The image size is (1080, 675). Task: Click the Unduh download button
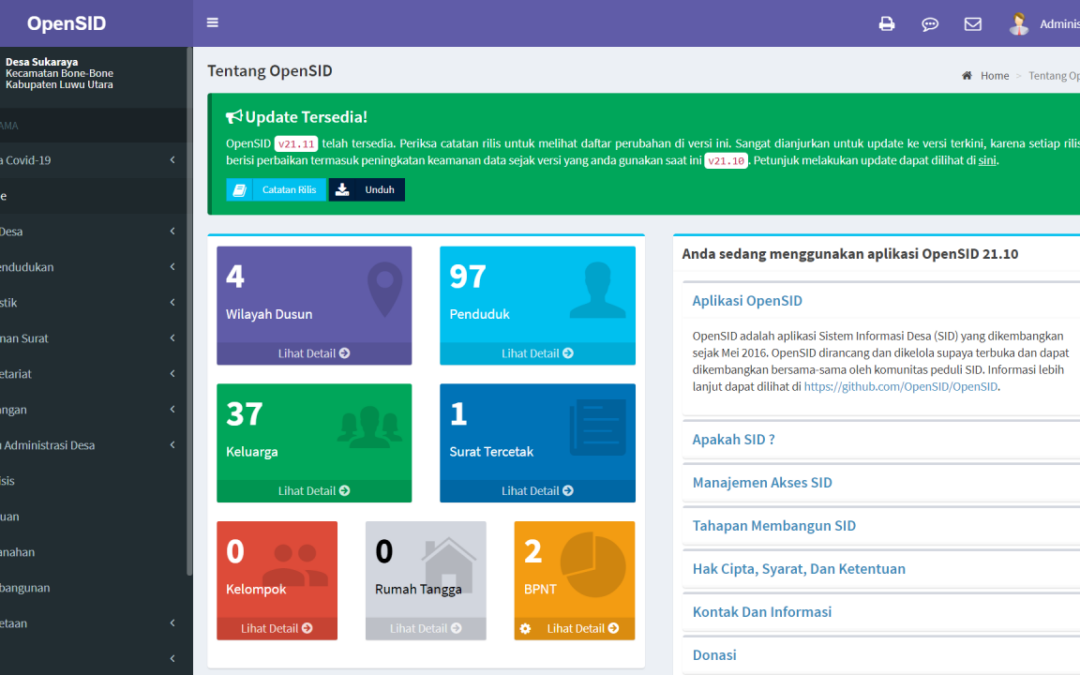(367, 189)
